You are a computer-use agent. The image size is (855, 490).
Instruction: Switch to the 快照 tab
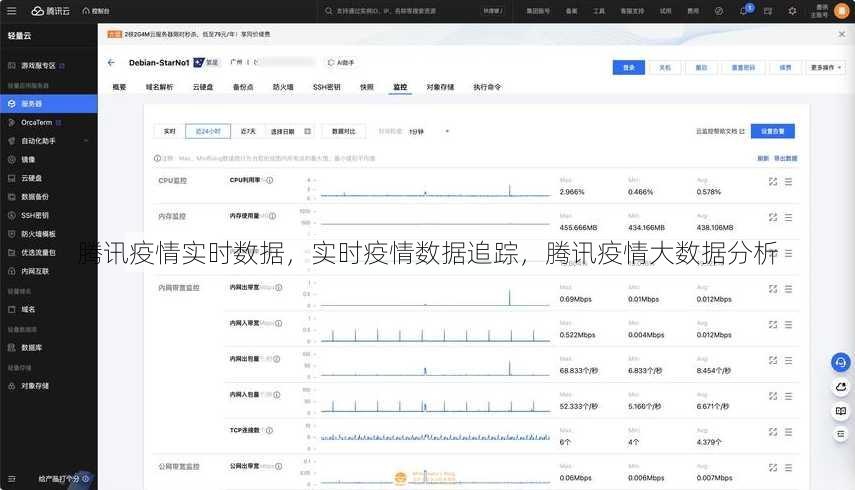[367, 87]
